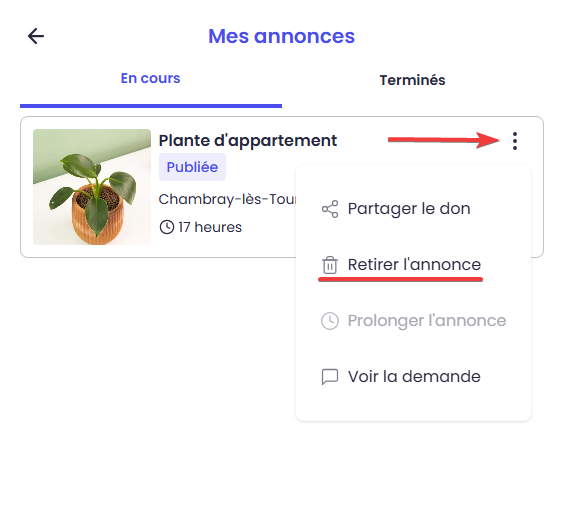The image size is (564, 512).
Task: Click the greyed clock icon beside Prolonger
Action: (x=330, y=321)
